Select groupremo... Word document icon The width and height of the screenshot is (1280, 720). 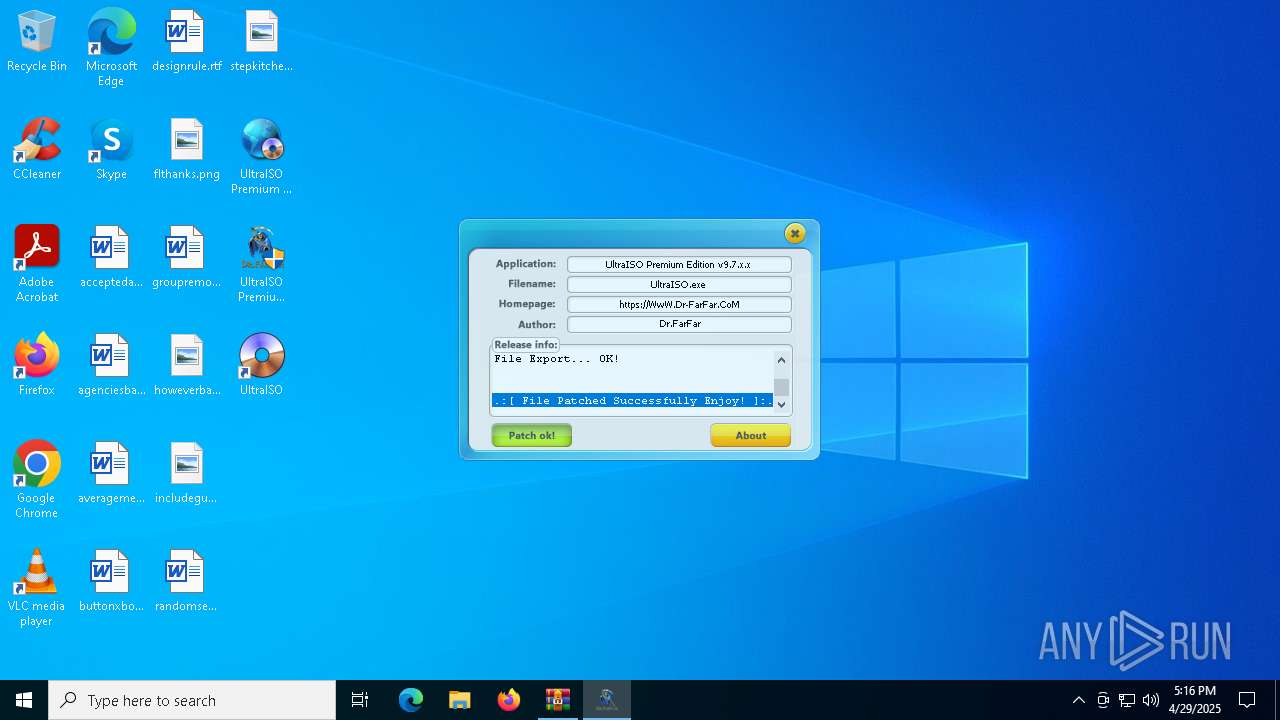186,258
